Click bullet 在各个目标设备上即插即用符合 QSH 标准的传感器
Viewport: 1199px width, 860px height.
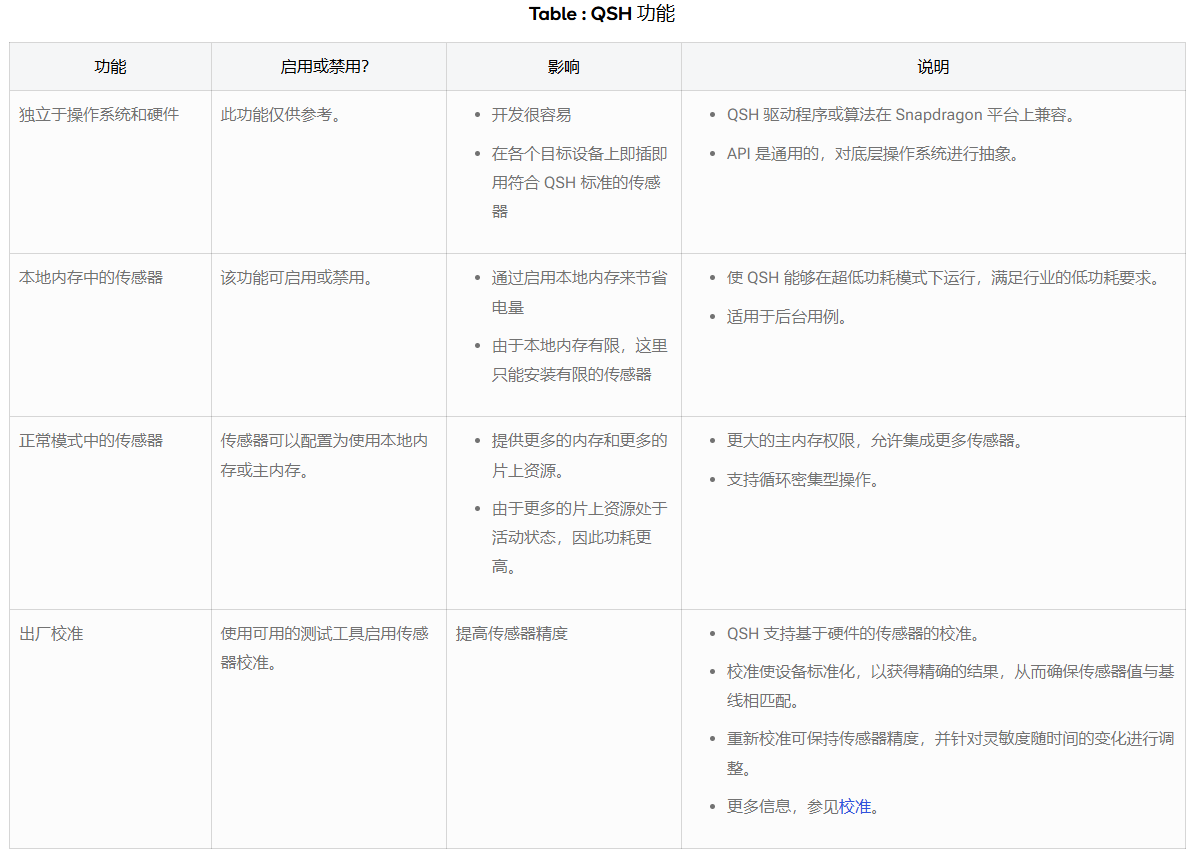click(580, 183)
